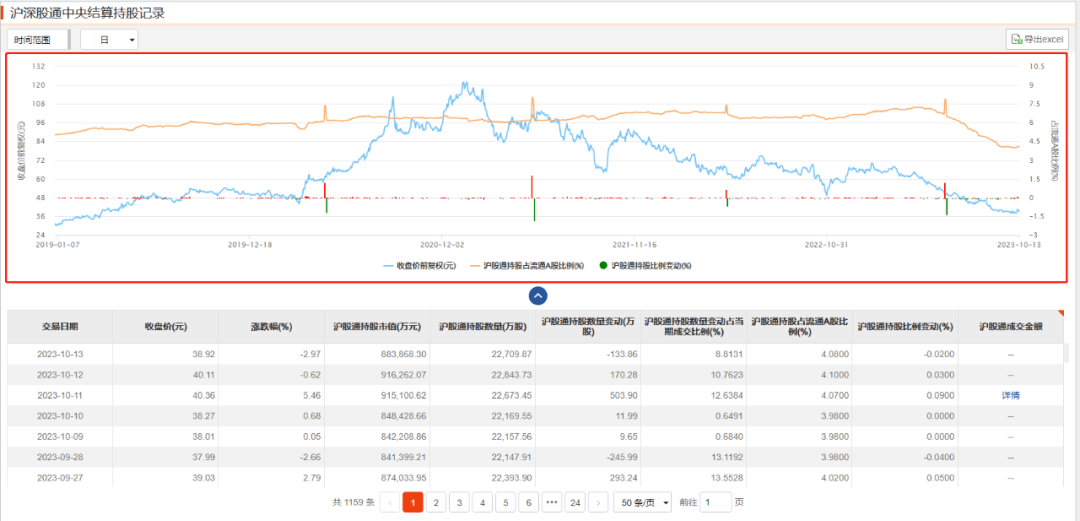The height and width of the screenshot is (521, 1080).
Task: Click the 导出excel export button
Action: [x=1037, y=39]
